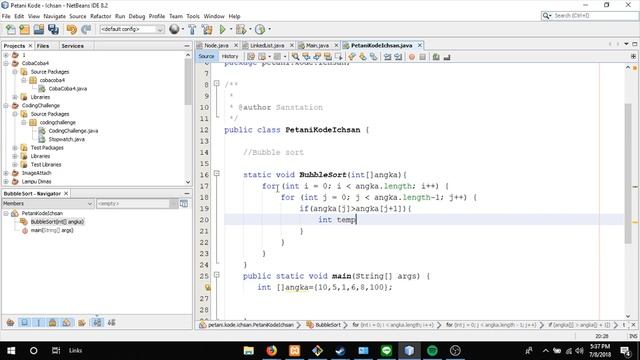Toggle Show Fields filter in Navigator
640x360 pixels.
(x=24, y=322)
